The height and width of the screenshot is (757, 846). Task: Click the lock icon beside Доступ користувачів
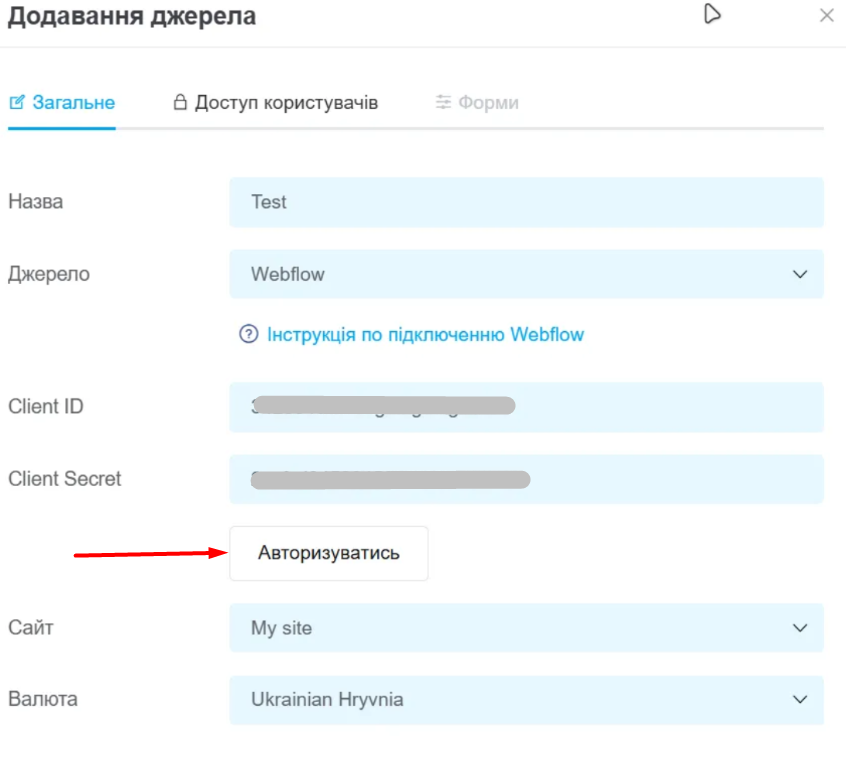(x=181, y=102)
